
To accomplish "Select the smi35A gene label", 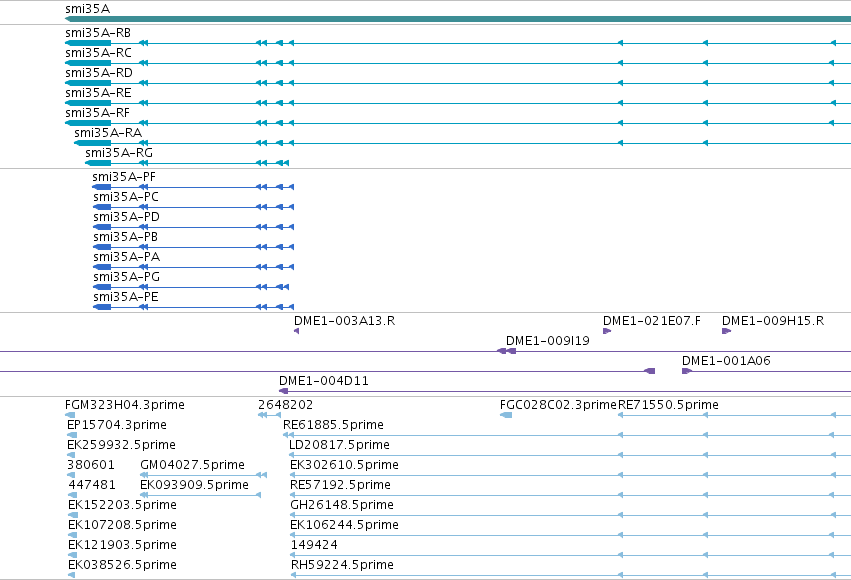I will coord(87,9).
